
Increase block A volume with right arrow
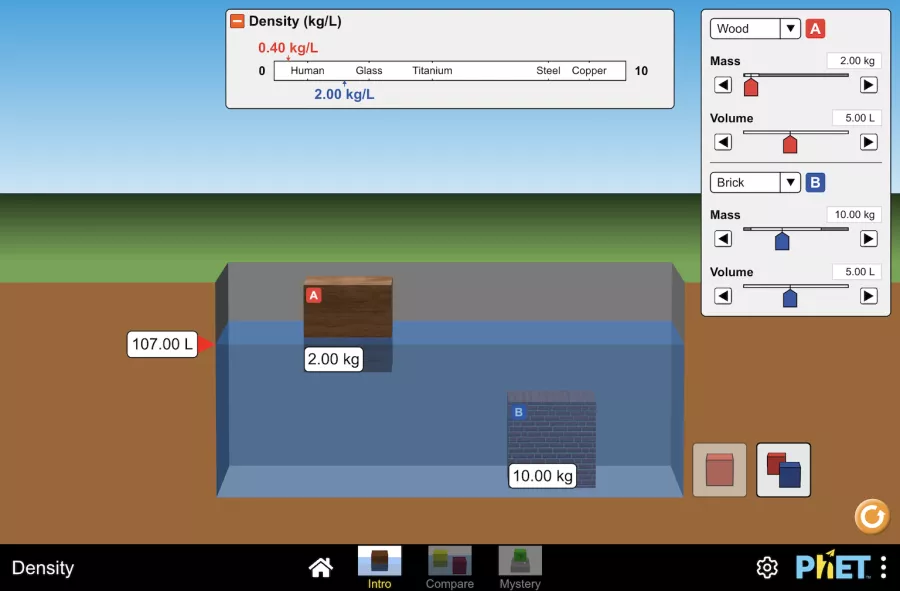click(868, 142)
